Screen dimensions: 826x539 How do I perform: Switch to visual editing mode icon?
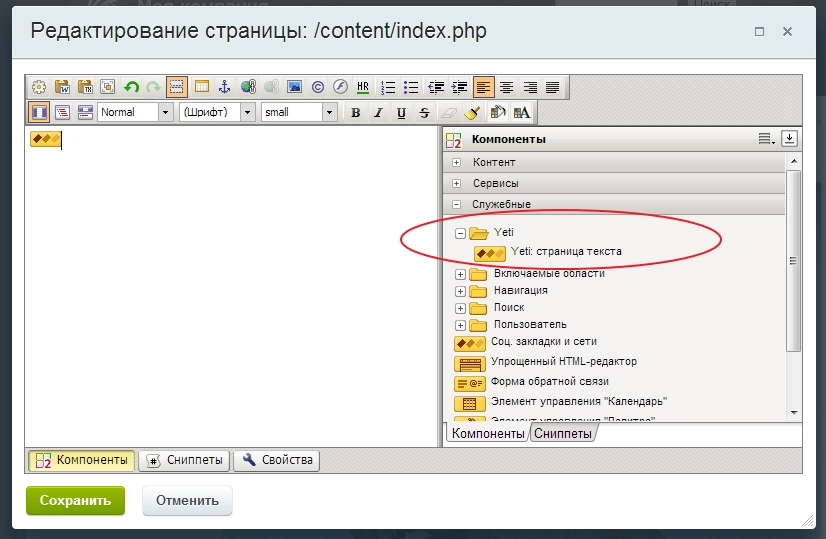40,112
